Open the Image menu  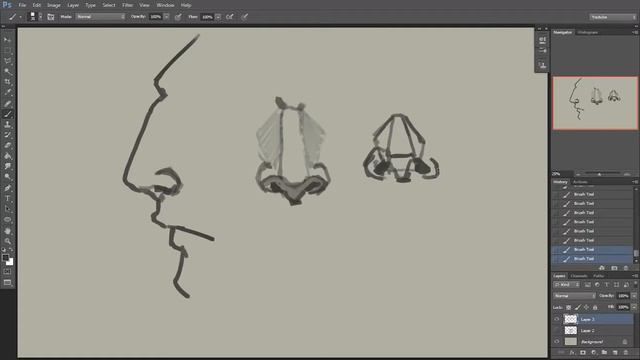click(x=54, y=5)
